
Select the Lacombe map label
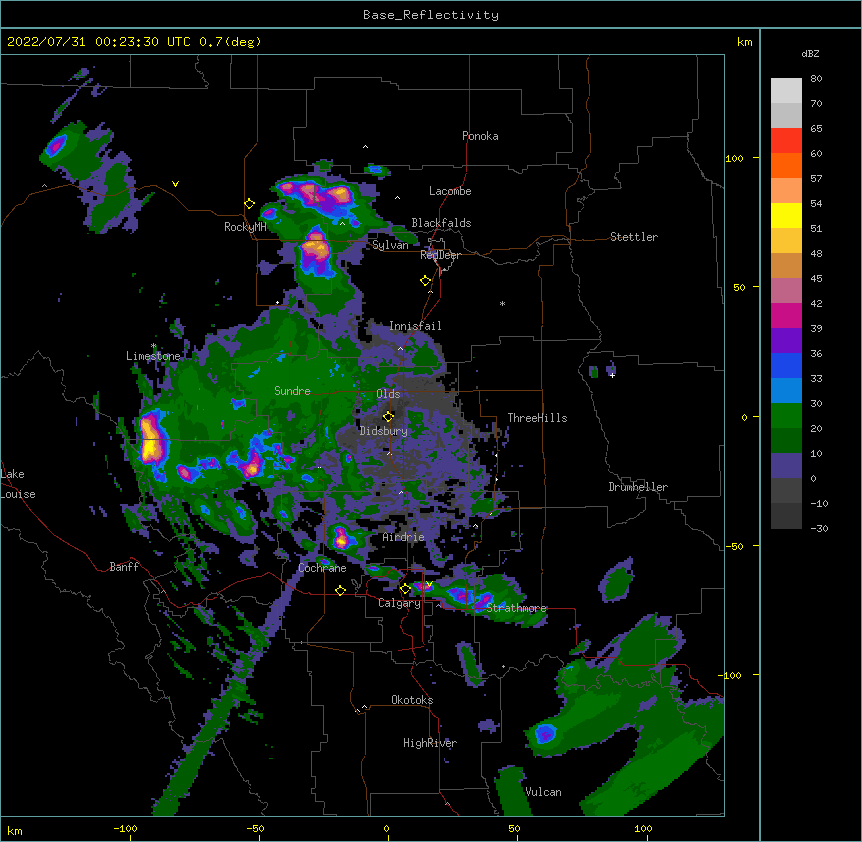click(x=450, y=191)
